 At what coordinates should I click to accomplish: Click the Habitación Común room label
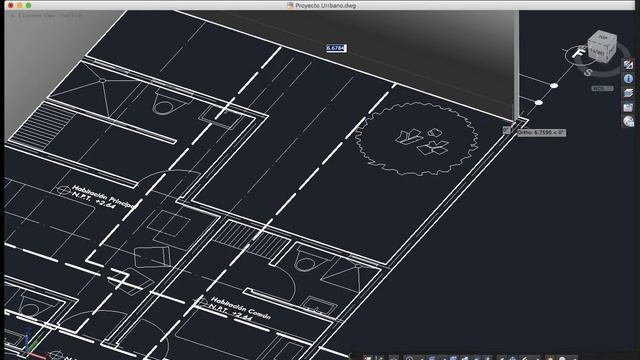pos(240,307)
